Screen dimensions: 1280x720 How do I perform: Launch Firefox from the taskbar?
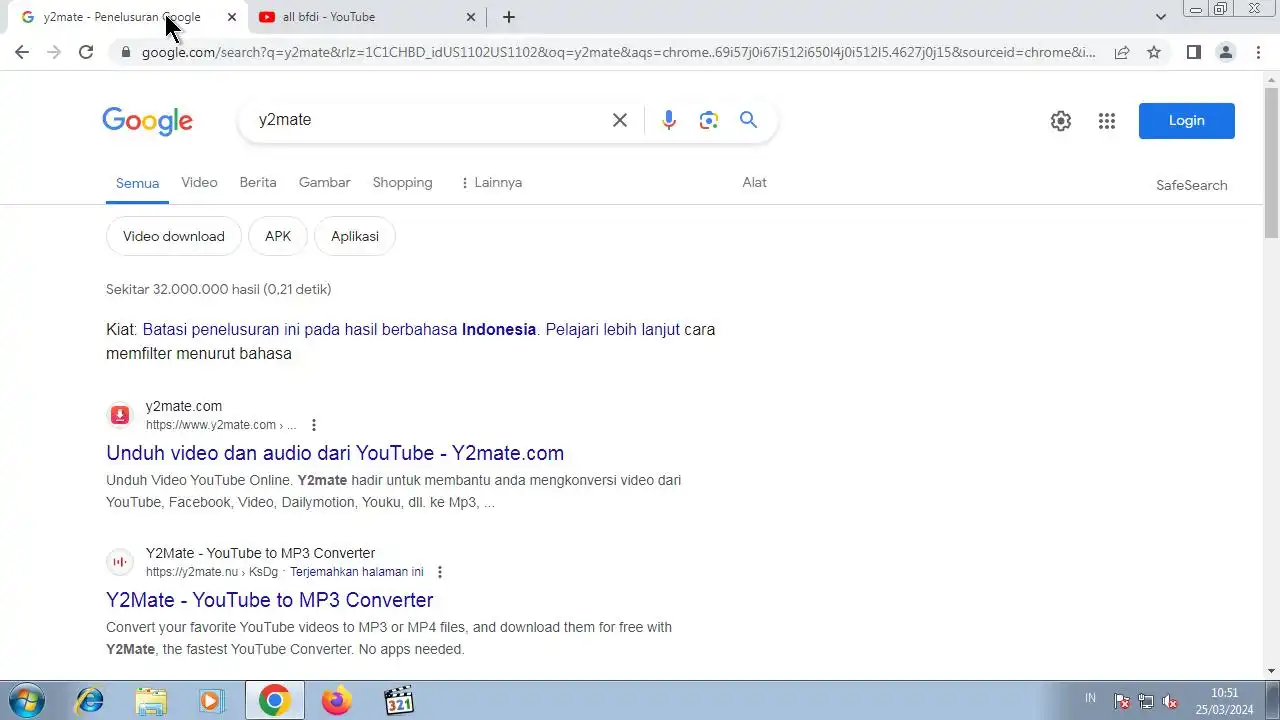coord(337,701)
